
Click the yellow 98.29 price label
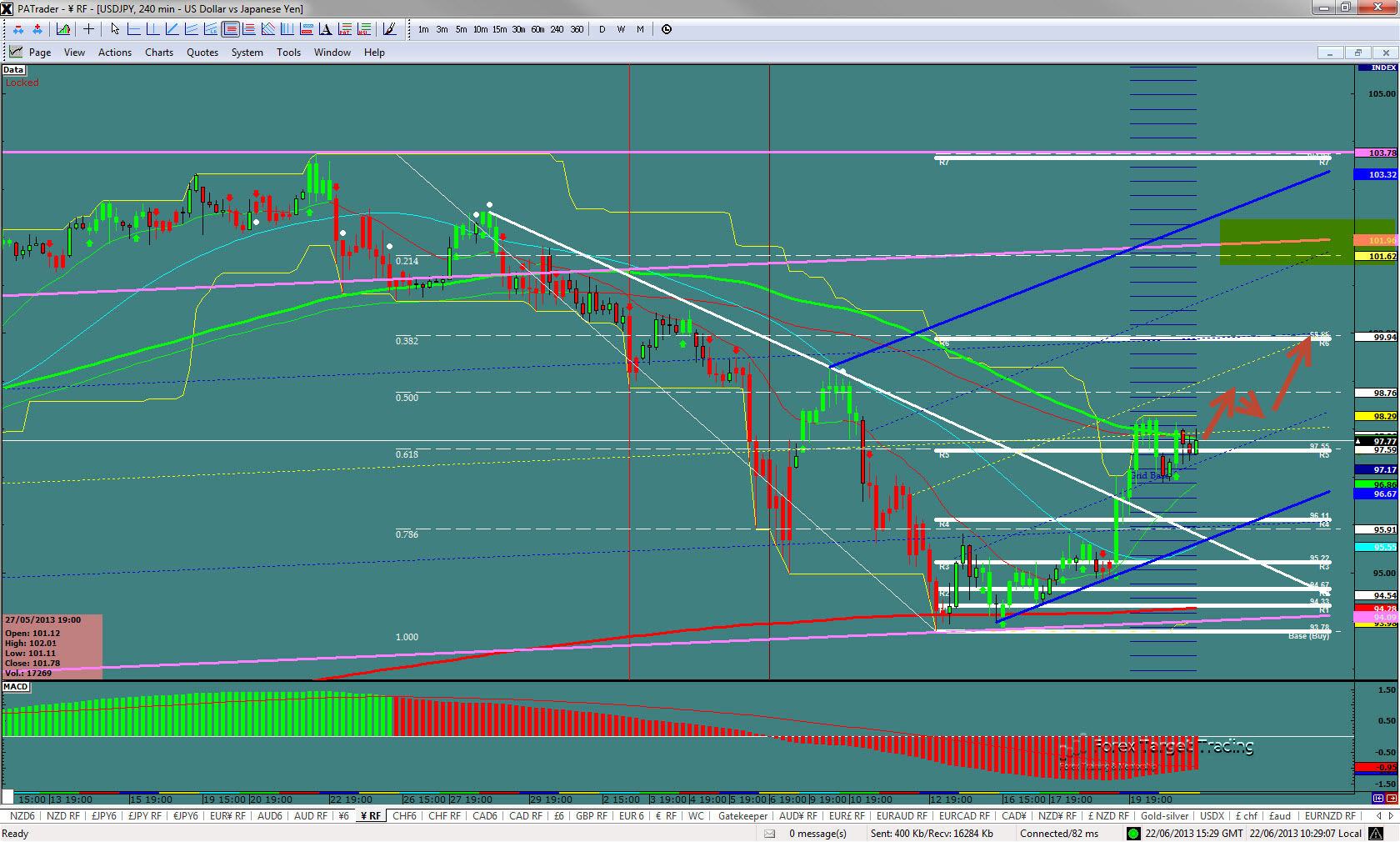pyautogui.click(x=1377, y=416)
